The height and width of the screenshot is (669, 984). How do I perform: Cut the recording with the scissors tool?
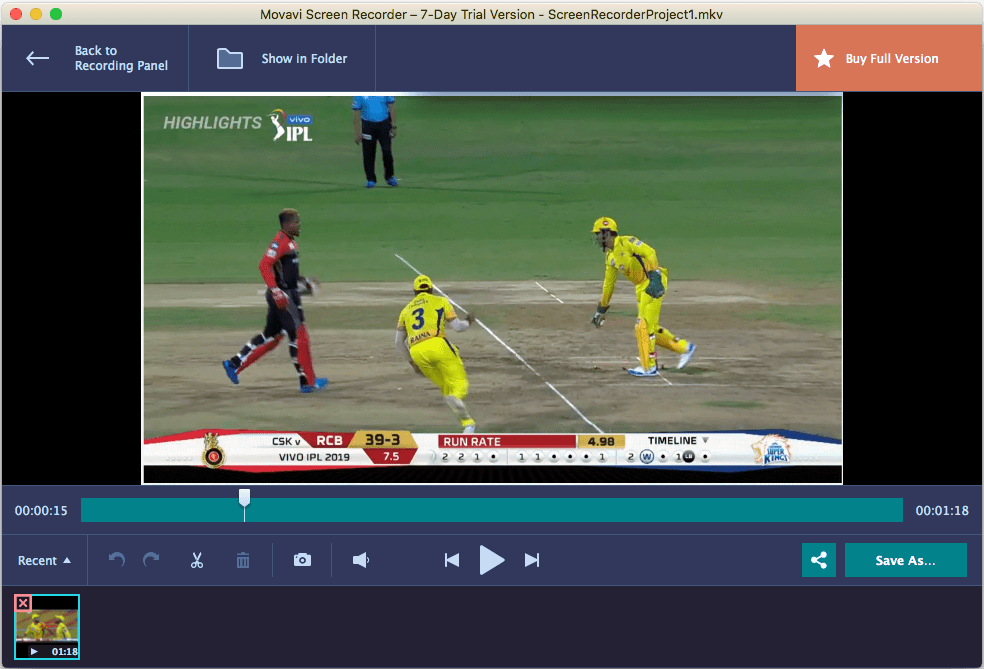click(x=197, y=560)
